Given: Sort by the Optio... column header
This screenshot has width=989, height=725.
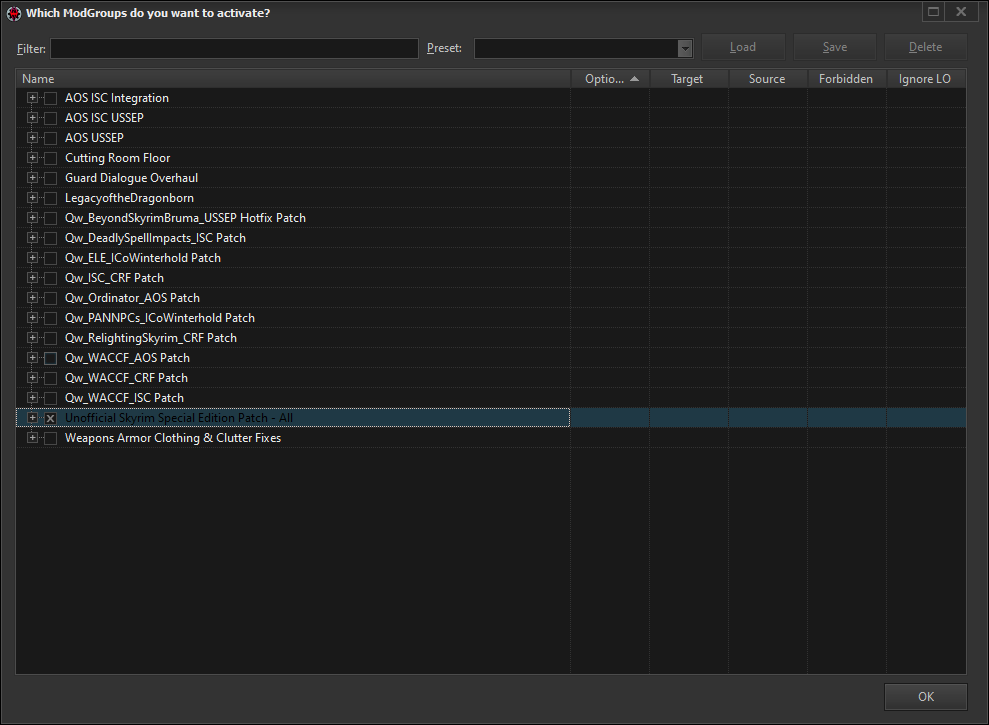Looking at the screenshot, I should 610,79.
